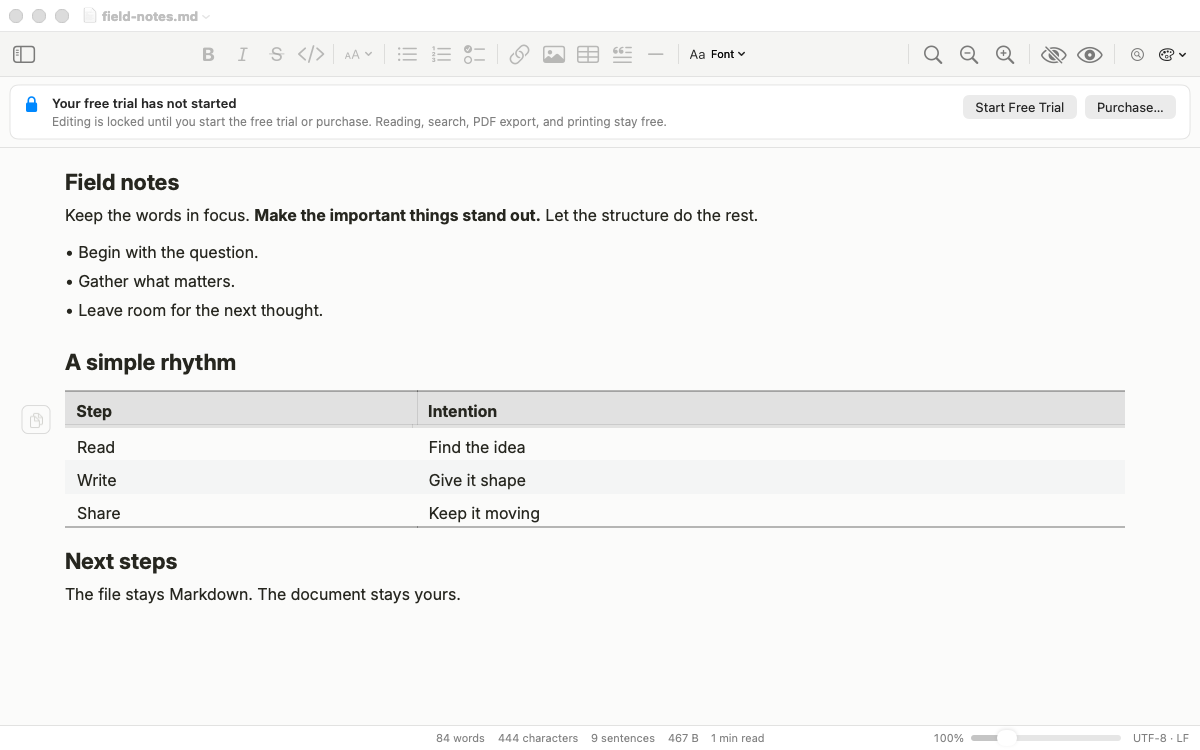Screen dimensions: 1200x750
Task: Show preview using the open eye icon
Action: tap(1090, 54)
